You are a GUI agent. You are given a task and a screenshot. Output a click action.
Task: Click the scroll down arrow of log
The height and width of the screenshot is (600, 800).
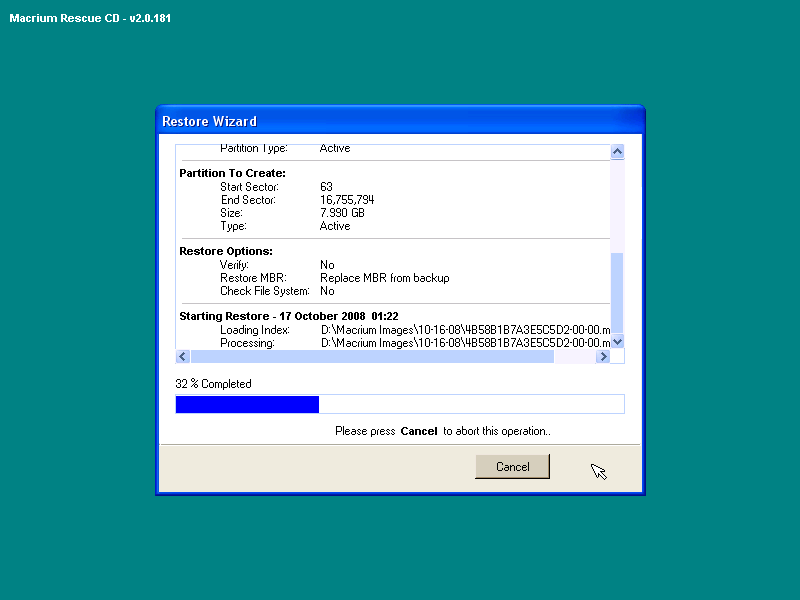coord(617,342)
